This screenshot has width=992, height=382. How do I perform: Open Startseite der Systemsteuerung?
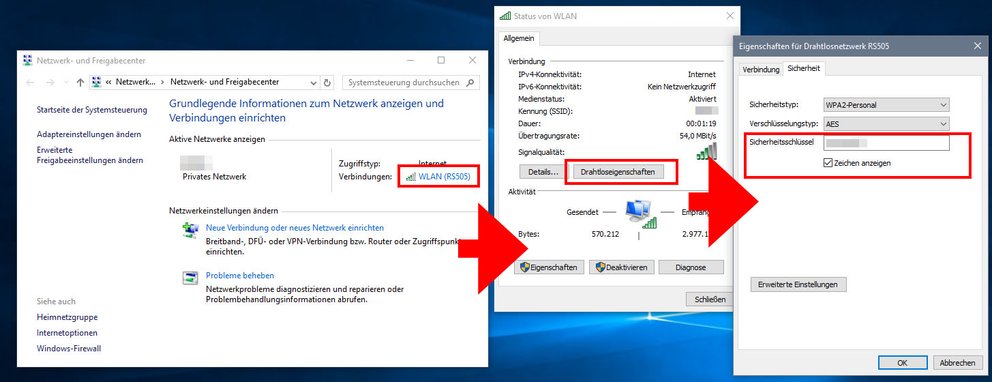[x=92, y=110]
